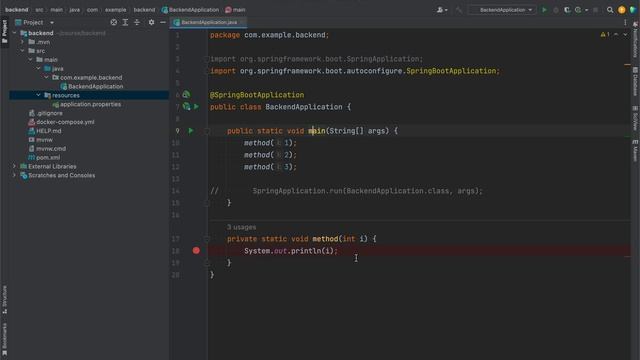Select the .gitignore file
Viewport: 640px width, 360px height.
click(x=45, y=113)
